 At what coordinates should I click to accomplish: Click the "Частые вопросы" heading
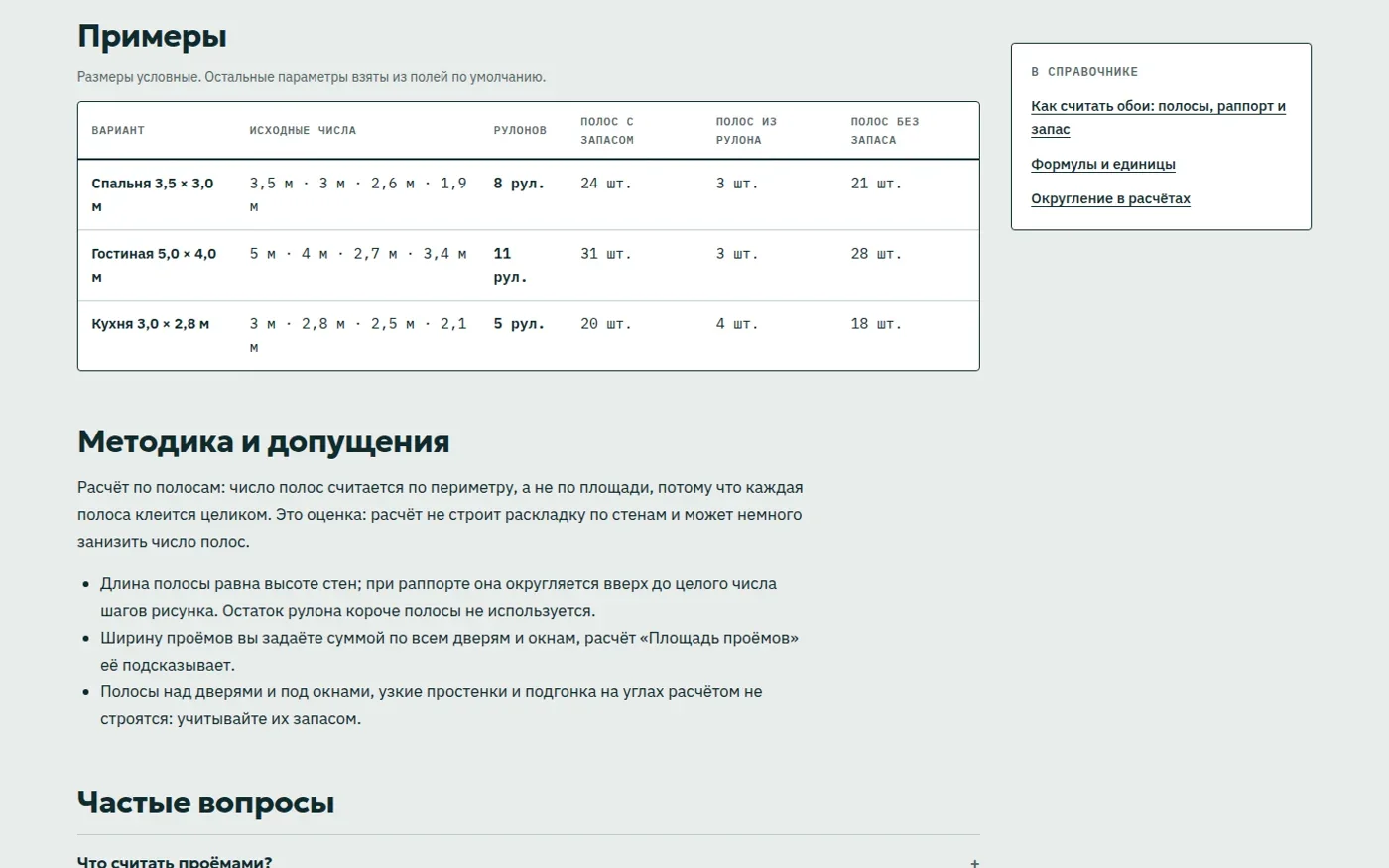[205, 803]
